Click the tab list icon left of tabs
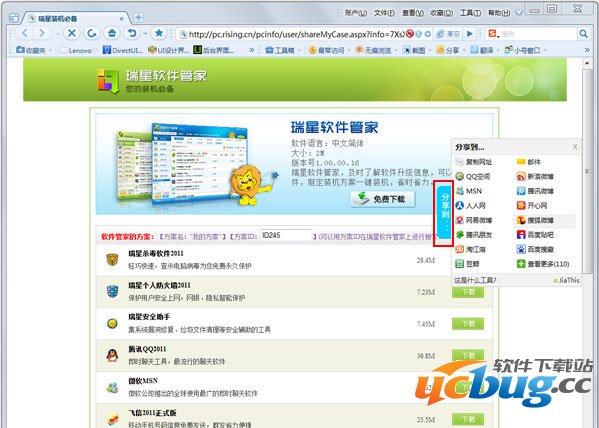 click(14, 18)
